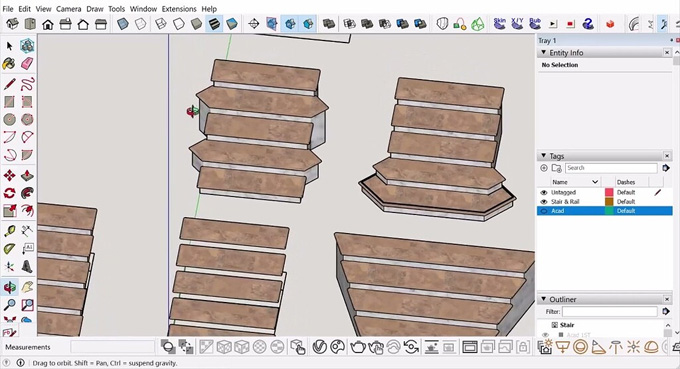The width and height of the screenshot is (680, 369).
Task: Open dashes Default for Stair & Rail
Action: [626, 202]
